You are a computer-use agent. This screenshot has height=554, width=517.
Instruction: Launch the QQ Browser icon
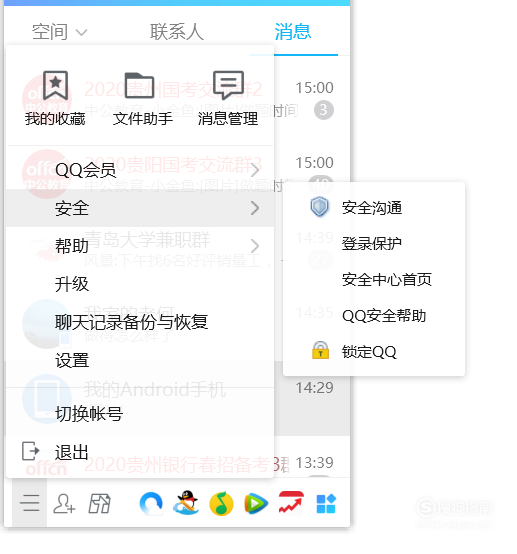coord(151,503)
